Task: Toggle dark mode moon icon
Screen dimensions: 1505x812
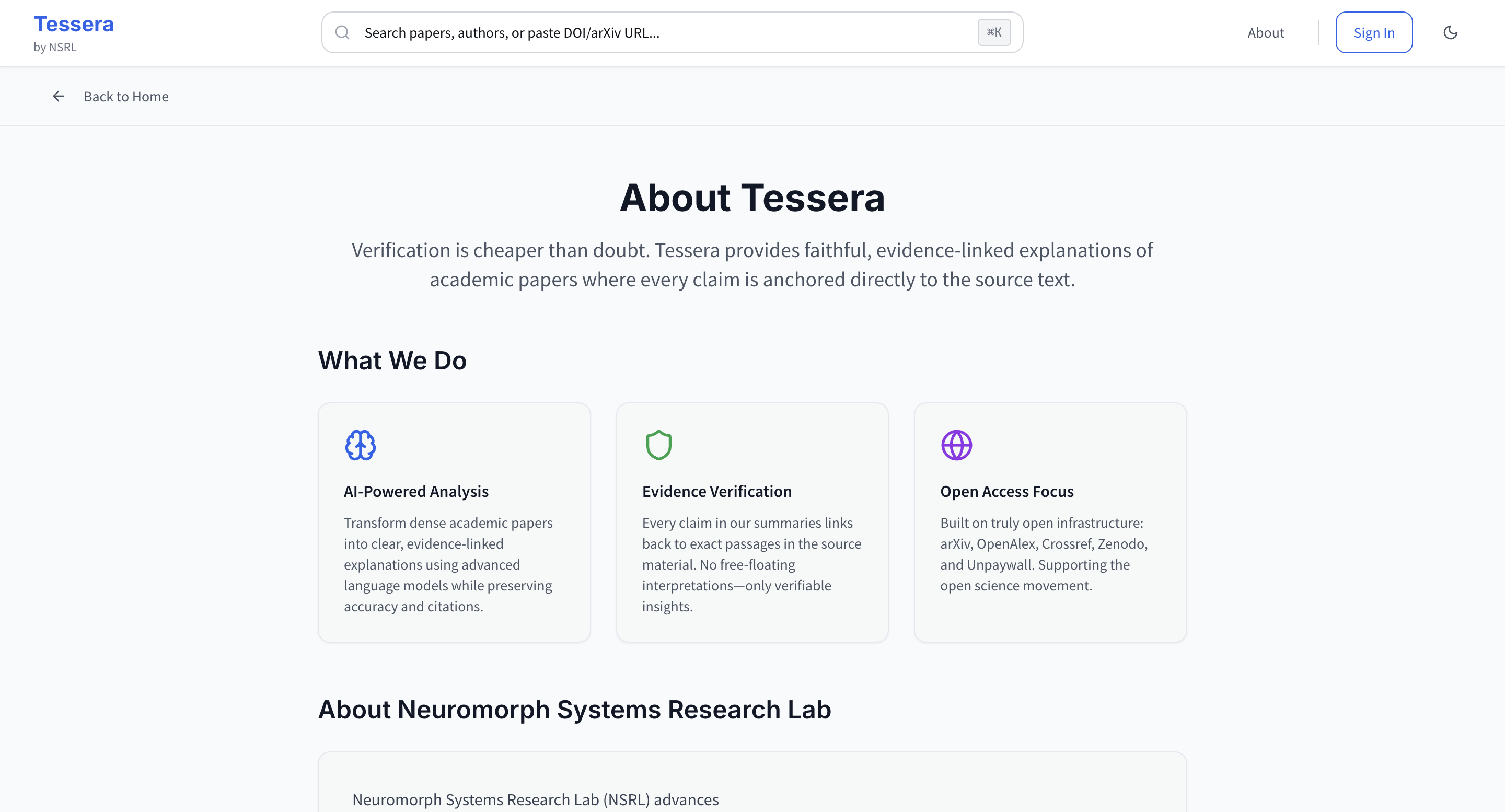Action: (x=1450, y=33)
